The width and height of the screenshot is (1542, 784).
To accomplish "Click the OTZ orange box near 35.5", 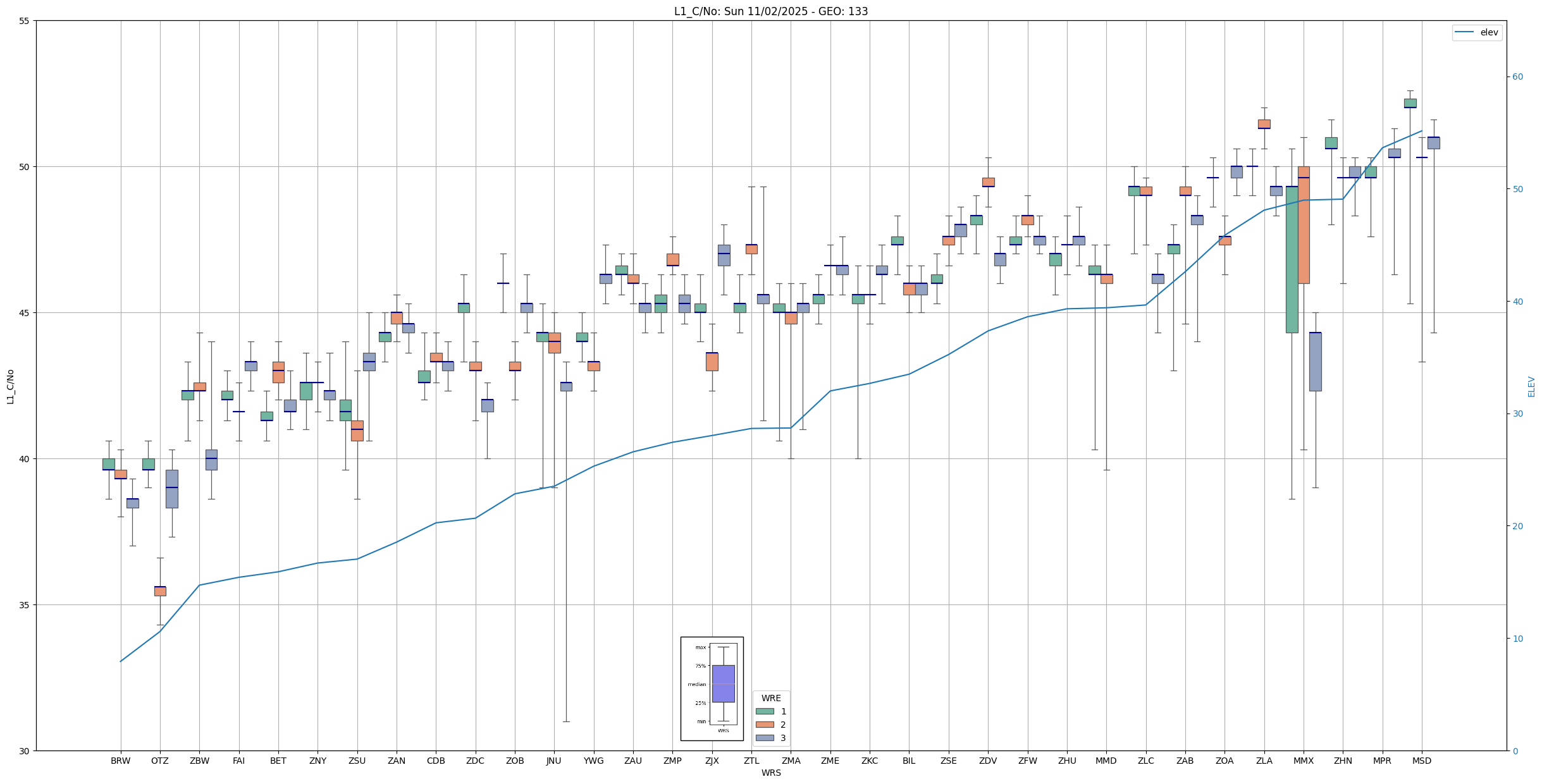I will [x=160, y=591].
